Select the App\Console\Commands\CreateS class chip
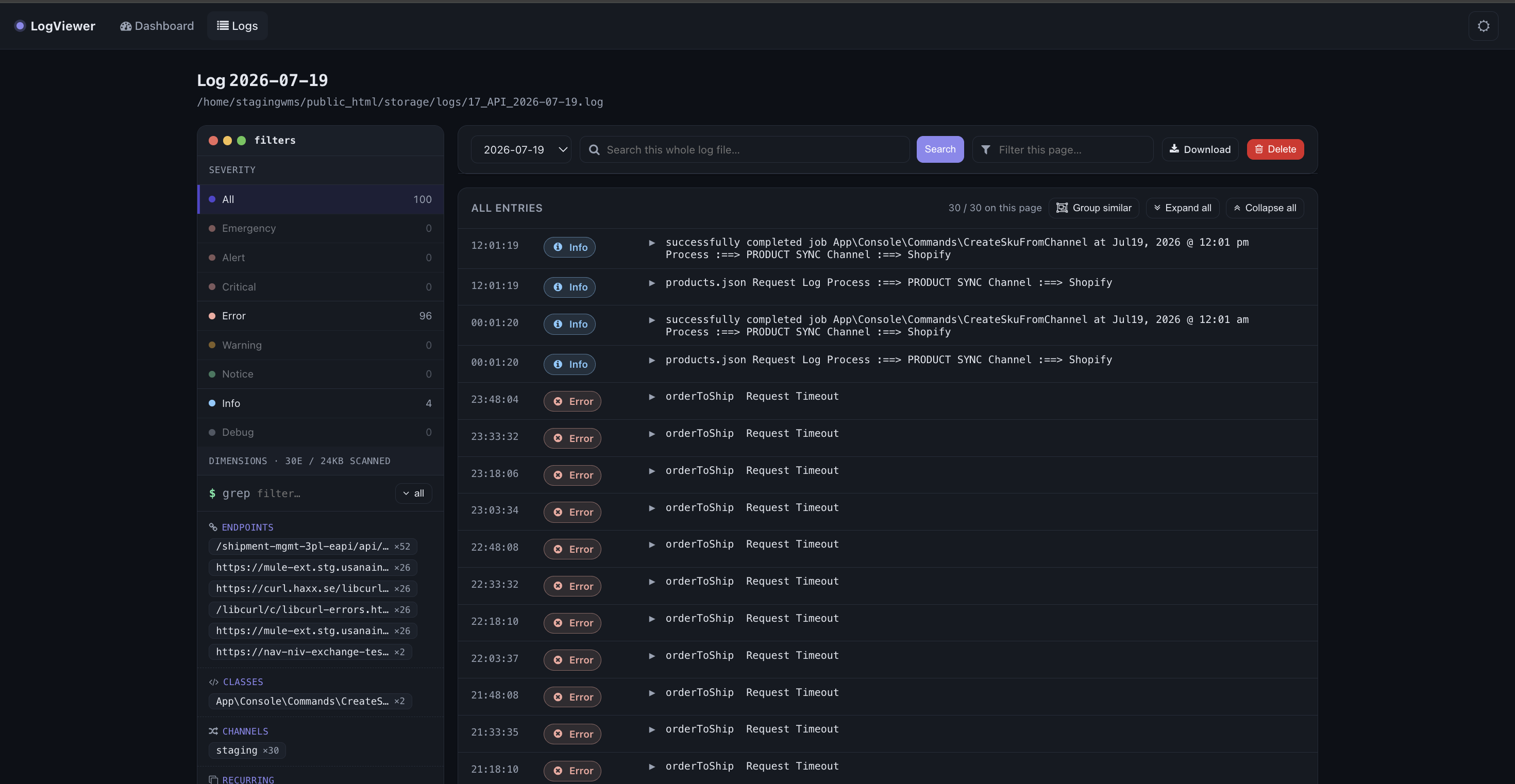Screen dimensions: 1515x784 point(310,701)
